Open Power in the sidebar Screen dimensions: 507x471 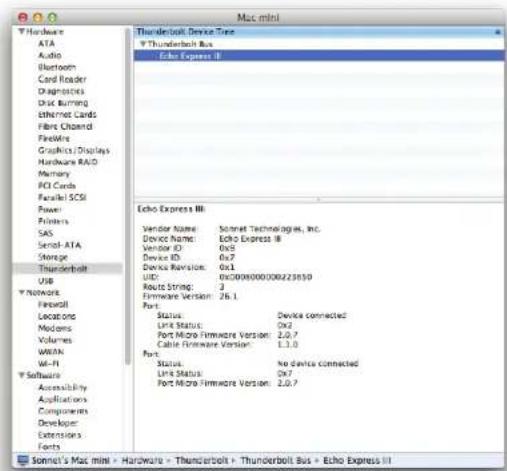pyautogui.click(x=50, y=209)
